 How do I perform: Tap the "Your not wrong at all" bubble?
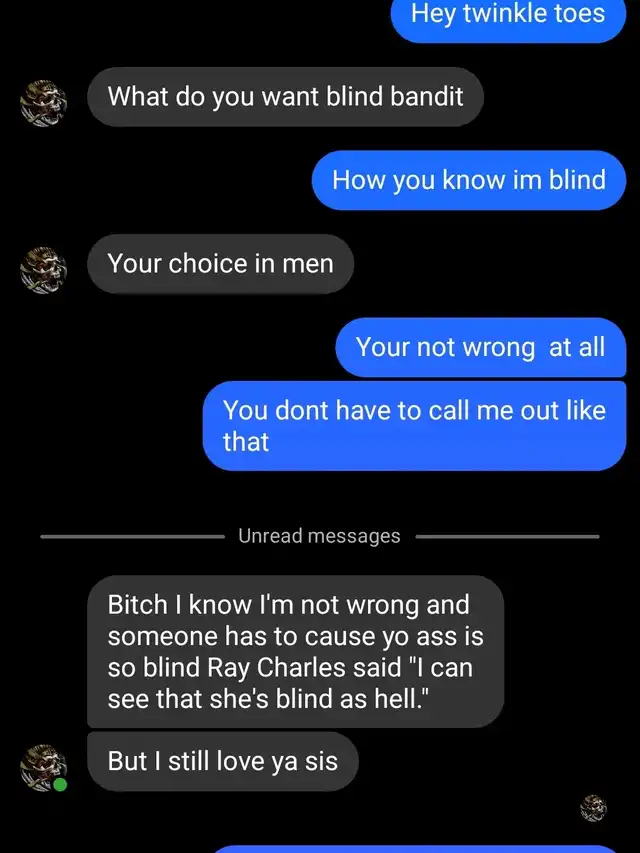pyautogui.click(x=481, y=347)
